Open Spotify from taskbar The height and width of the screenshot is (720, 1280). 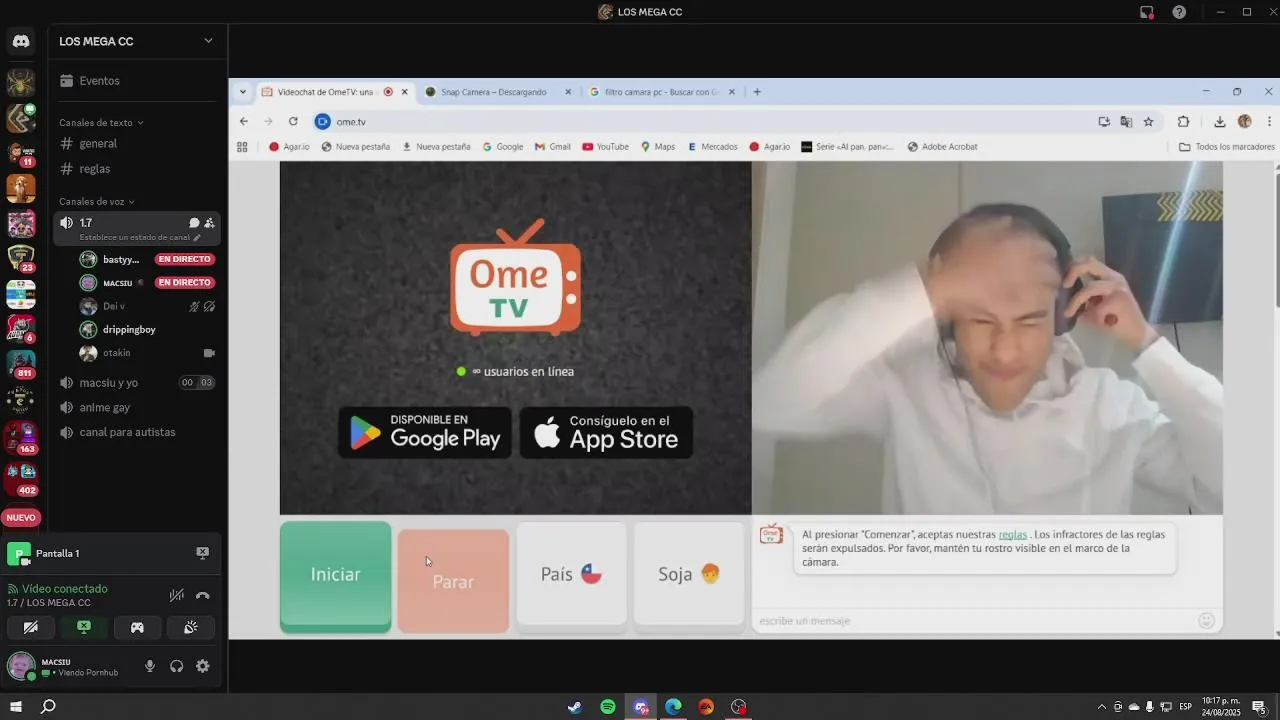point(608,707)
